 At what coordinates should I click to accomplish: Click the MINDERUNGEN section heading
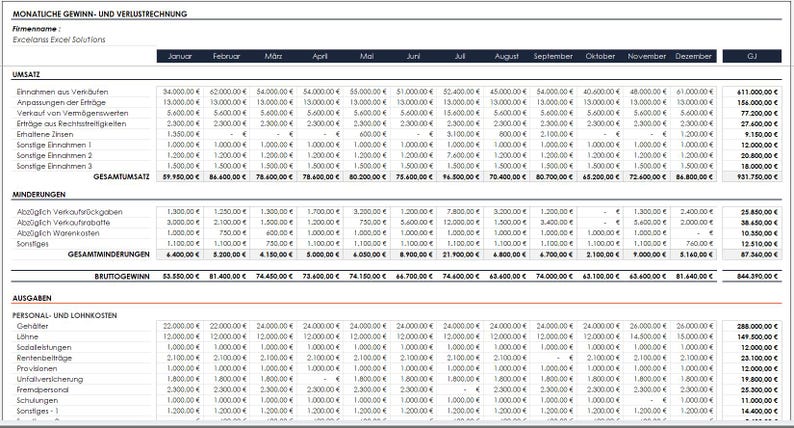[39, 194]
